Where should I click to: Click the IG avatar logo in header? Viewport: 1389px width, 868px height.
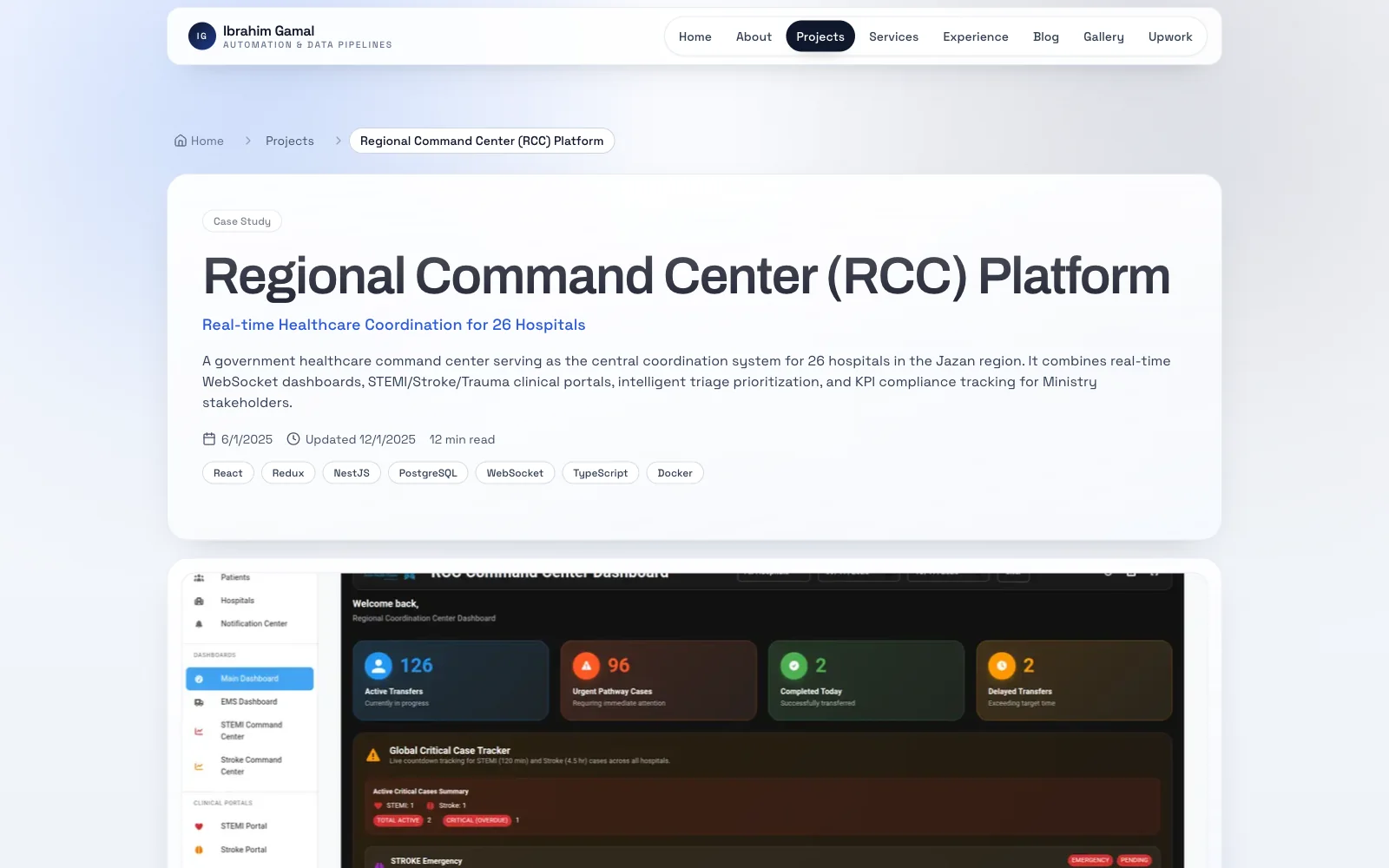click(201, 36)
